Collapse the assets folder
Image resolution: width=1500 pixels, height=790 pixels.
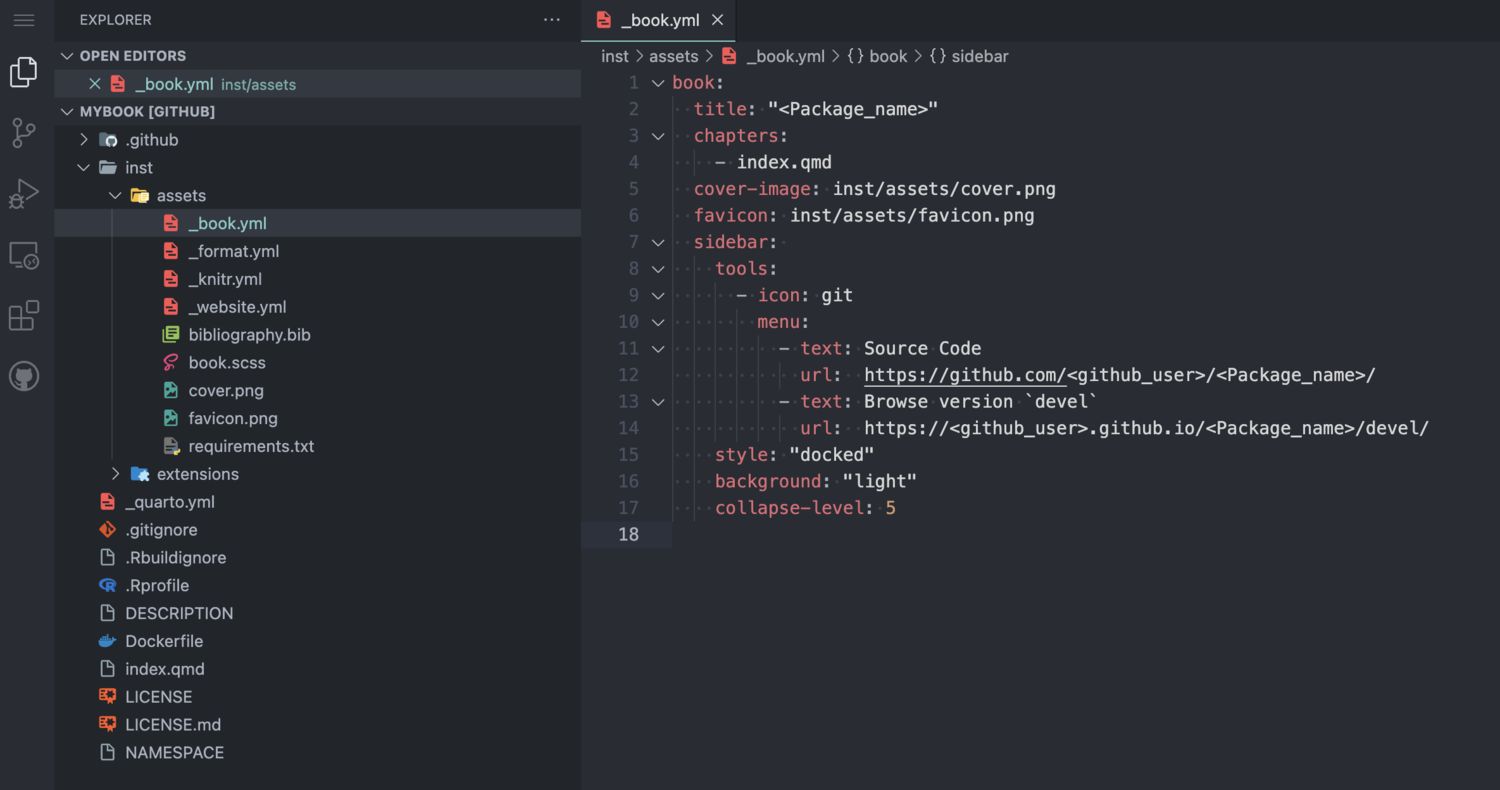pos(116,196)
